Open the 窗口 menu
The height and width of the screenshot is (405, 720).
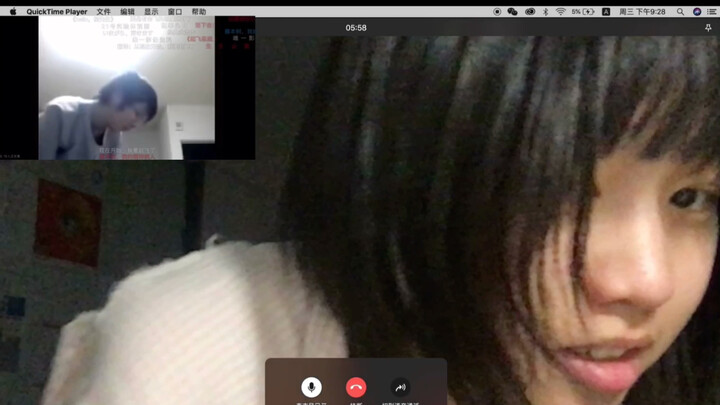(175, 11)
